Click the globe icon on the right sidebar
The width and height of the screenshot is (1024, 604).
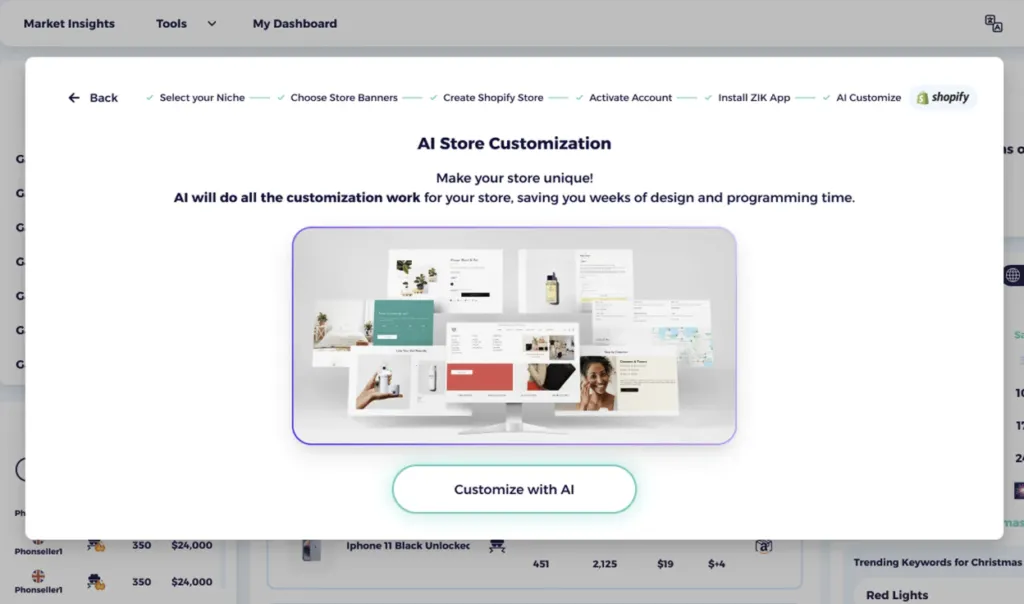tap(1012, 274)
